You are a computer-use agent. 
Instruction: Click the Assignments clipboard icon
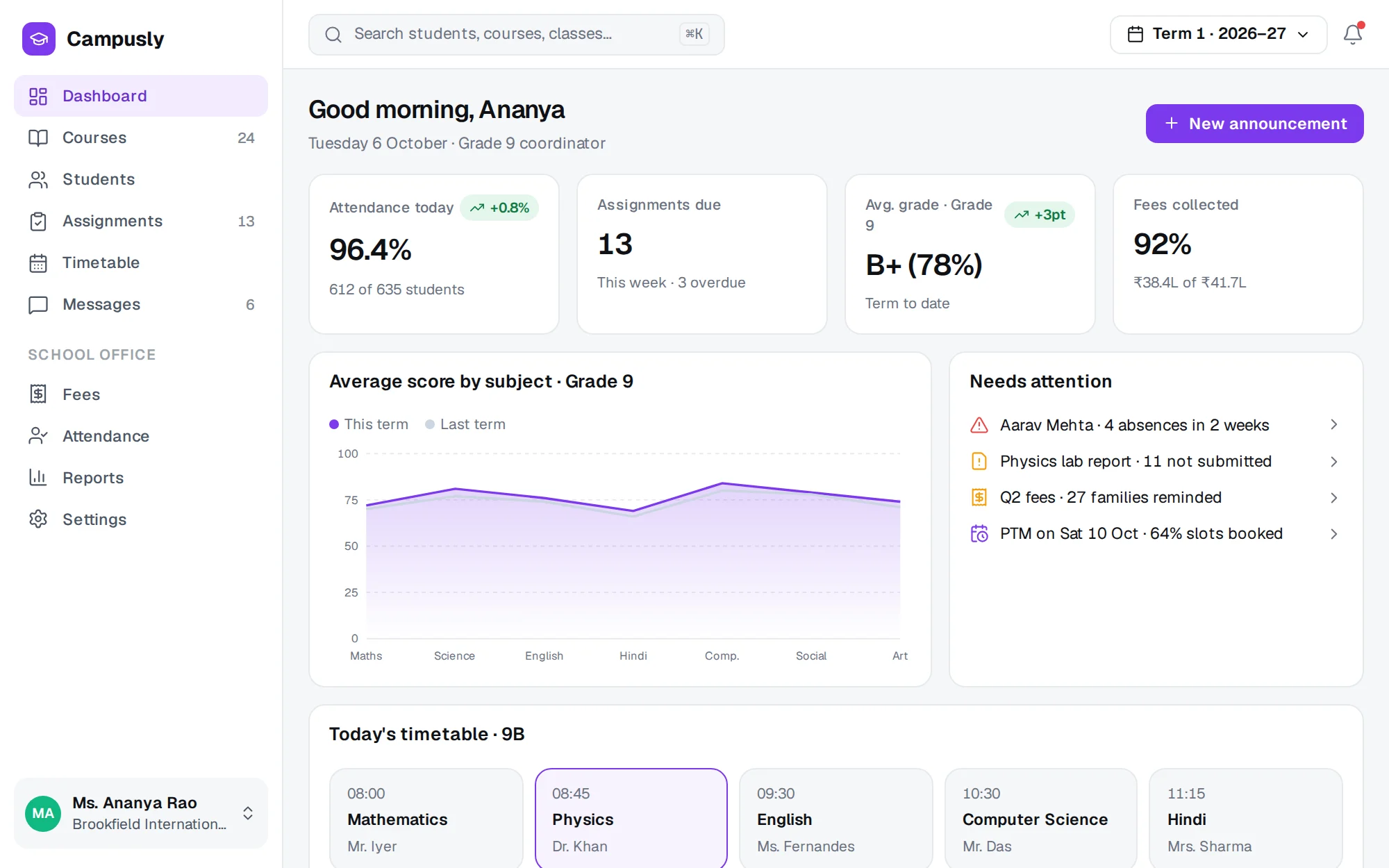point(38,221)
